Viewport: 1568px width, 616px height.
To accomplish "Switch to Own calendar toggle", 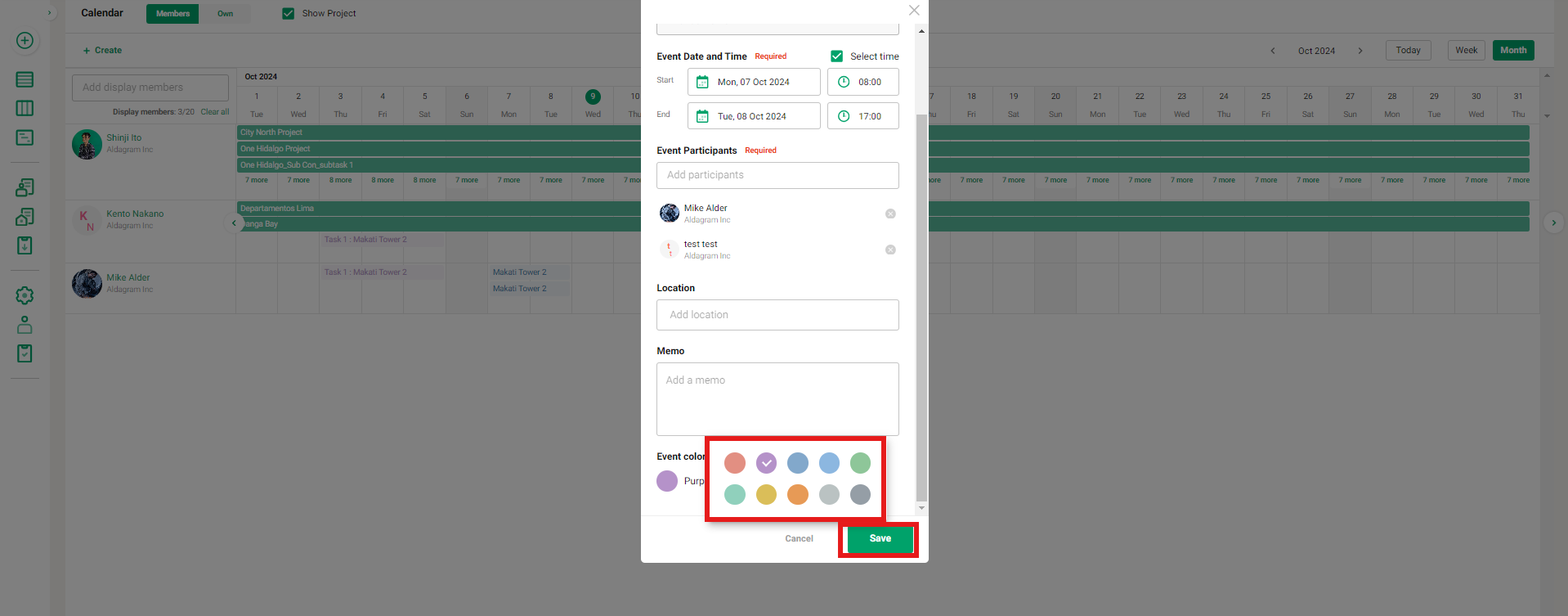I will pos(225,14).
